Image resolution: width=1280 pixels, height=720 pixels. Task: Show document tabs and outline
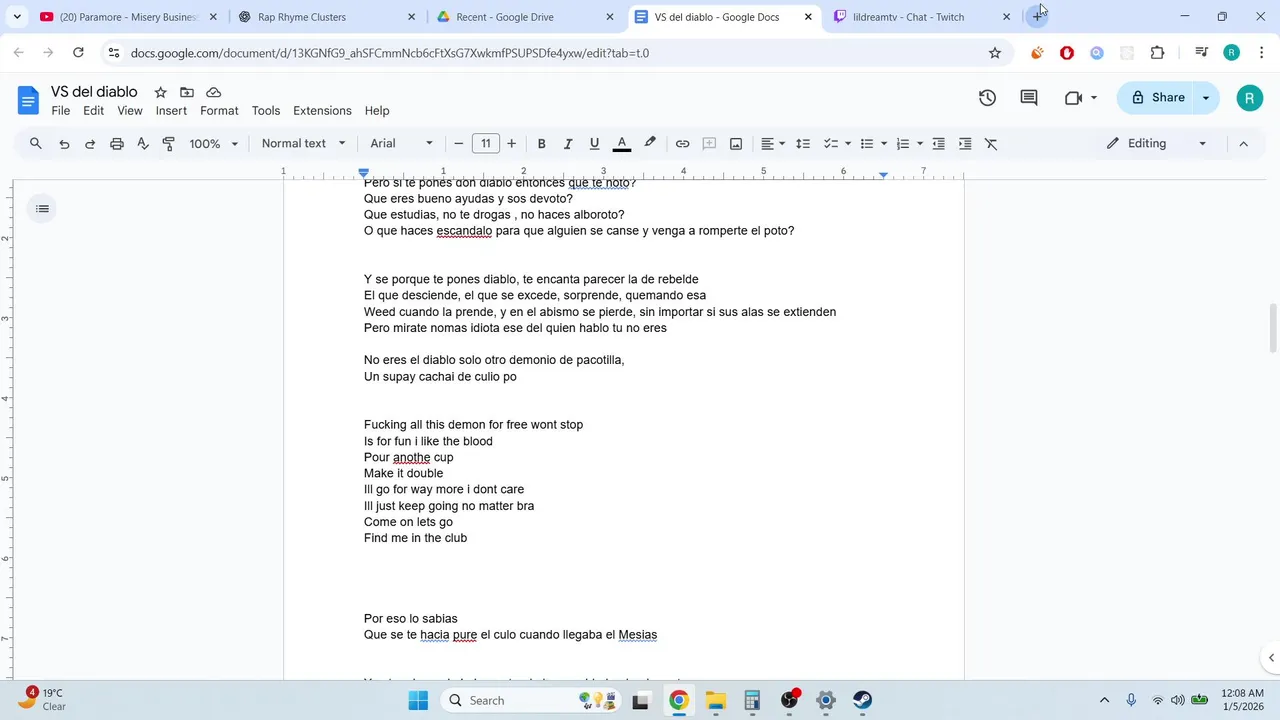tap(42, 209)
